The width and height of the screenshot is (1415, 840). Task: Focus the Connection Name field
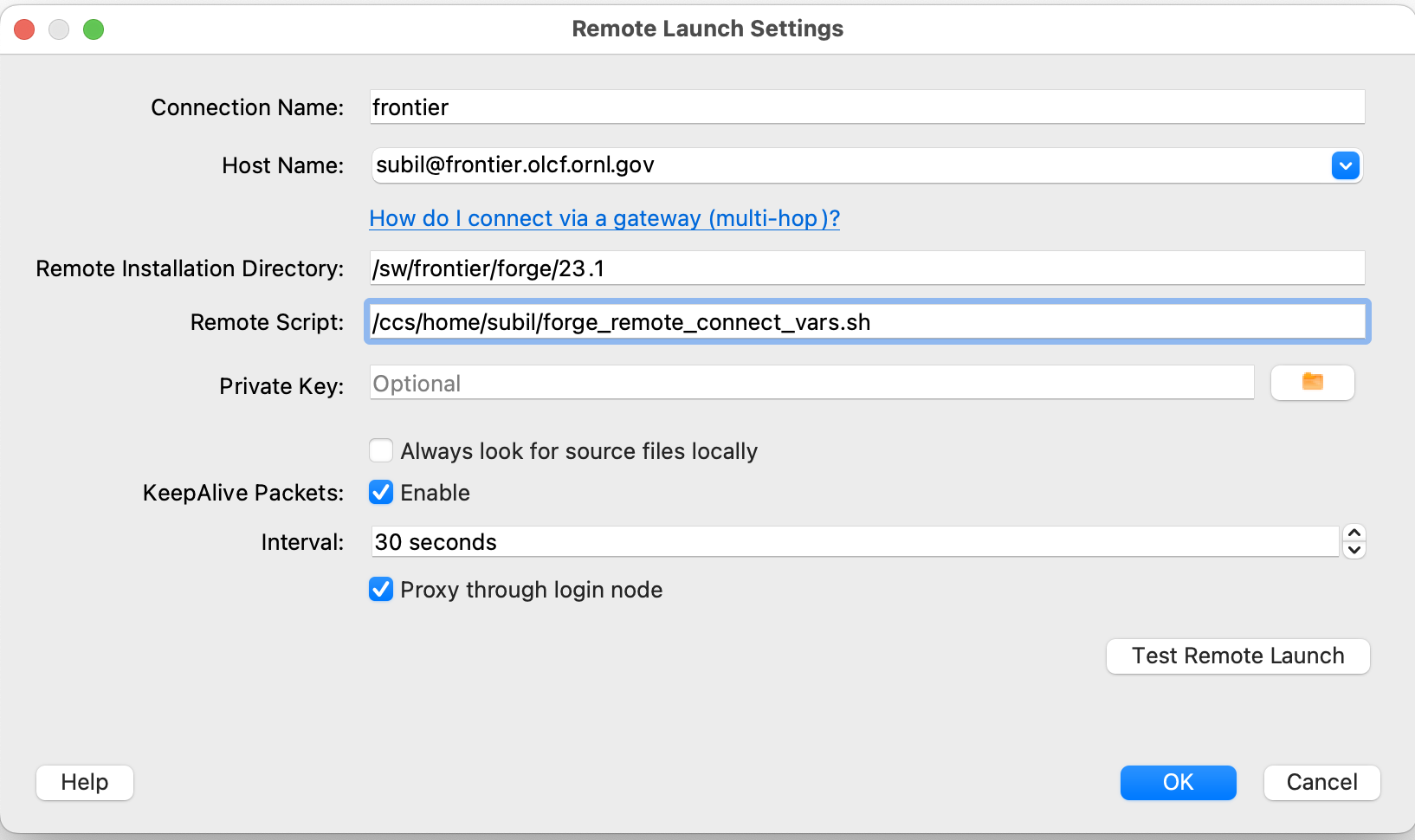[x=866, y=107]
